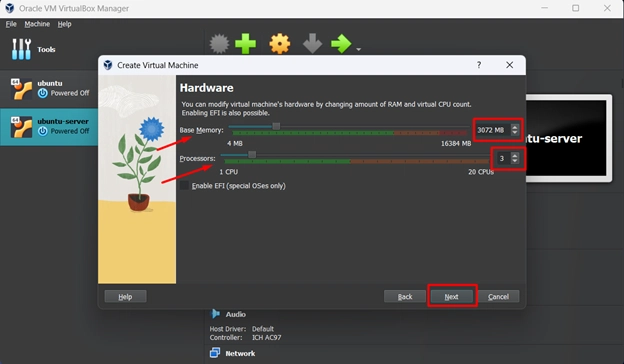Click the '16384 MB' maximum memory label

pyautogui.click(x=456, y=143)
